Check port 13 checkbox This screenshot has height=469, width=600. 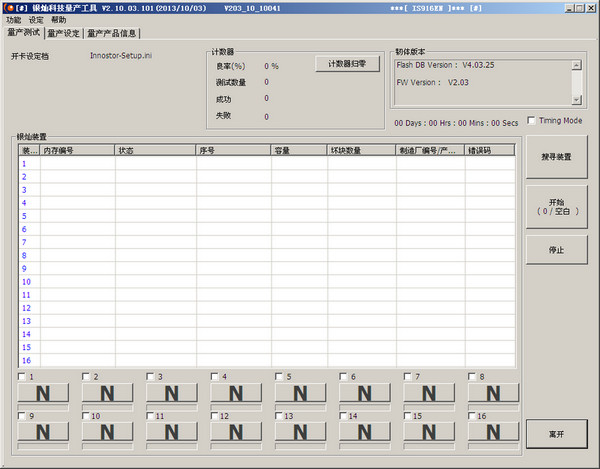click(279, 415)
